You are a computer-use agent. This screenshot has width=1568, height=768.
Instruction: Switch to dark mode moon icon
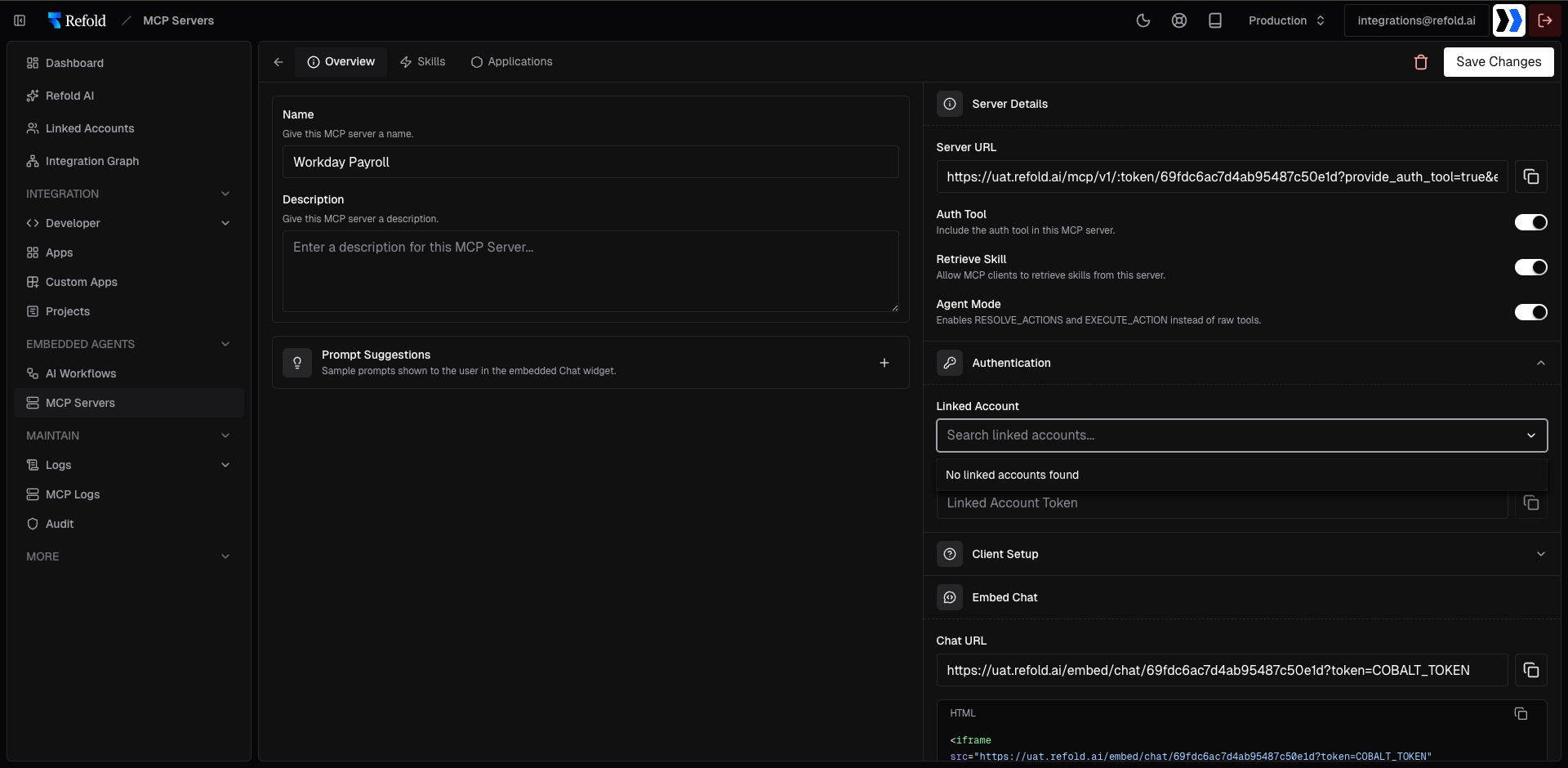coord(1143,20)
